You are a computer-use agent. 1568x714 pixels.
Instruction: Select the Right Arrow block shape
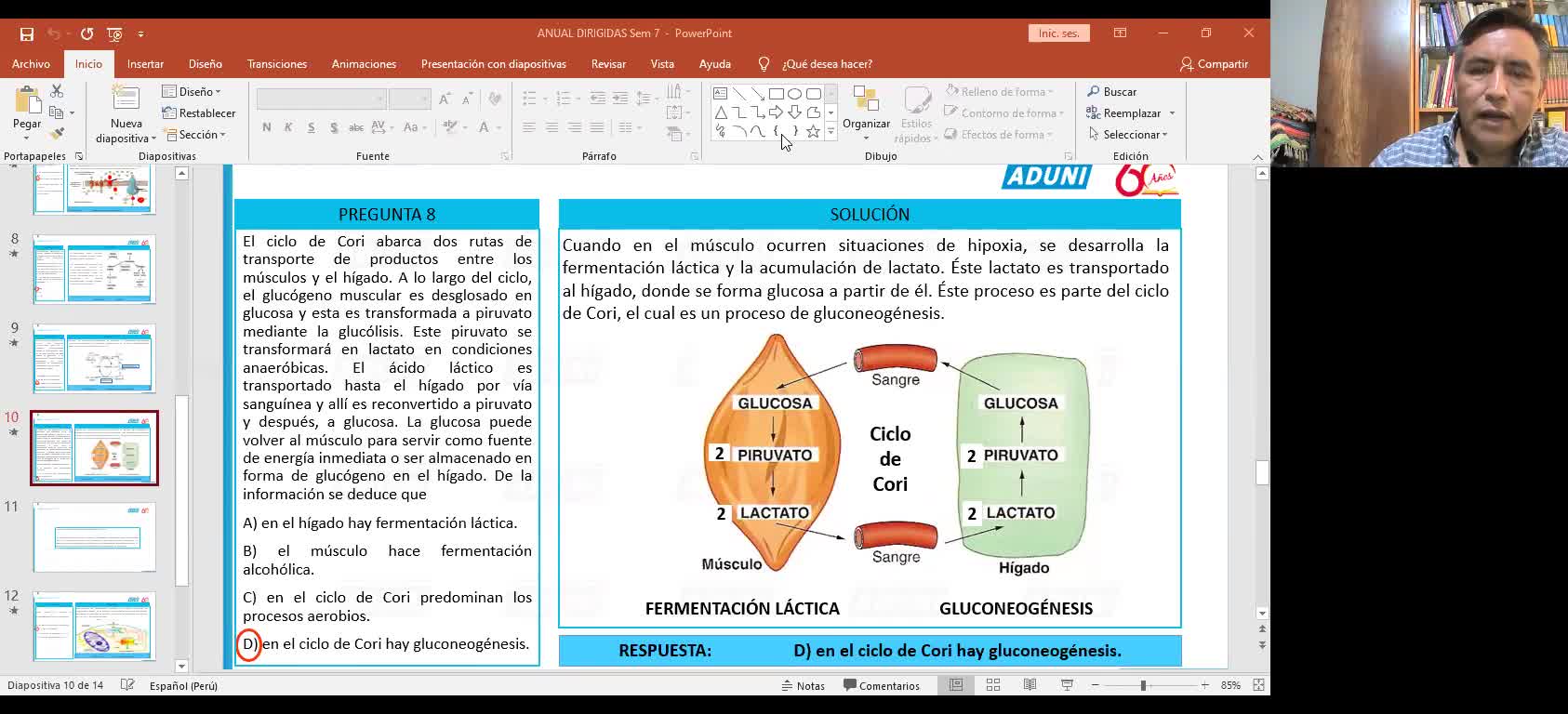(x=777, y=112)
